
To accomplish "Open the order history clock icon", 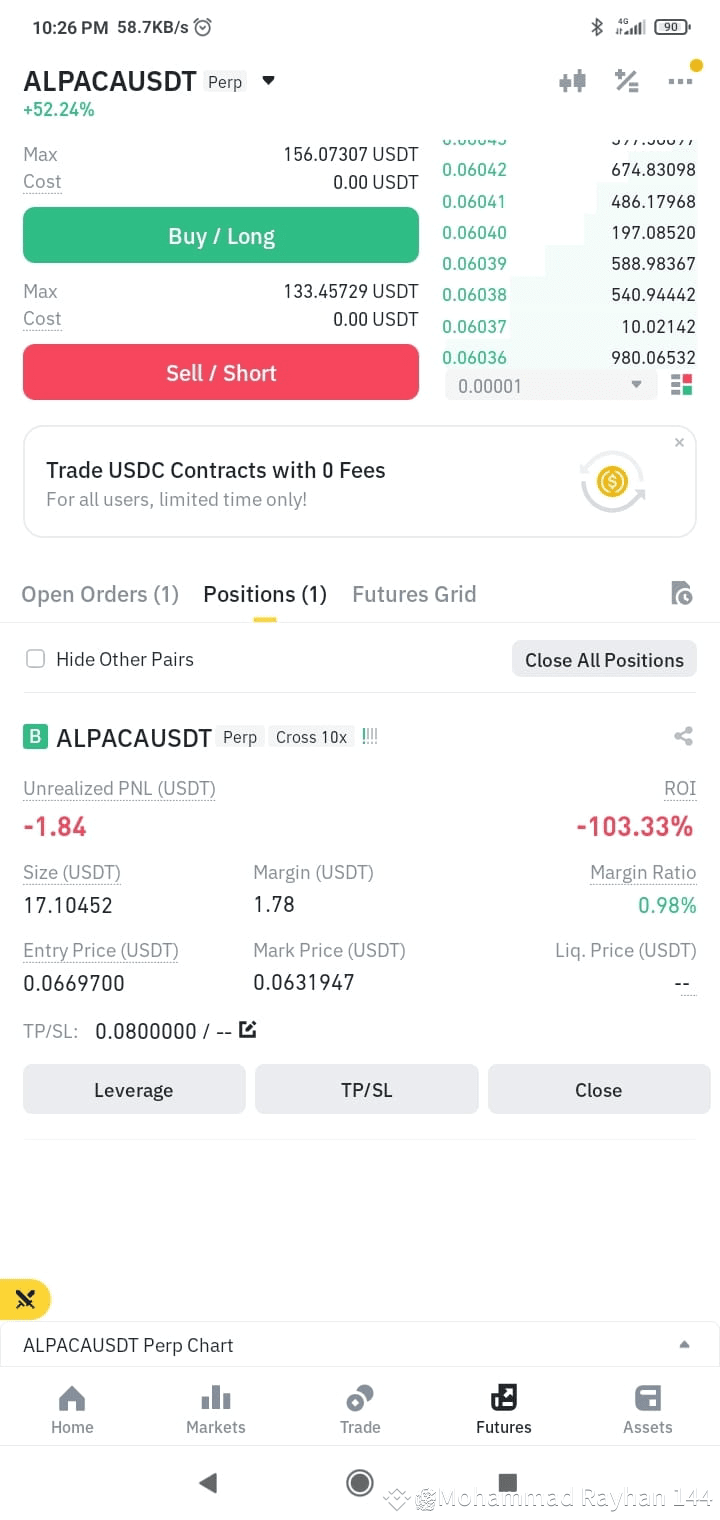I will [681, 593].
